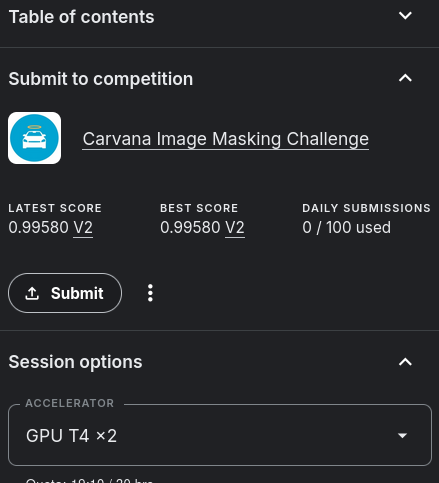Expand the Table of contents chevron
This screenshot has width=439, height=483.
point(405,16)
